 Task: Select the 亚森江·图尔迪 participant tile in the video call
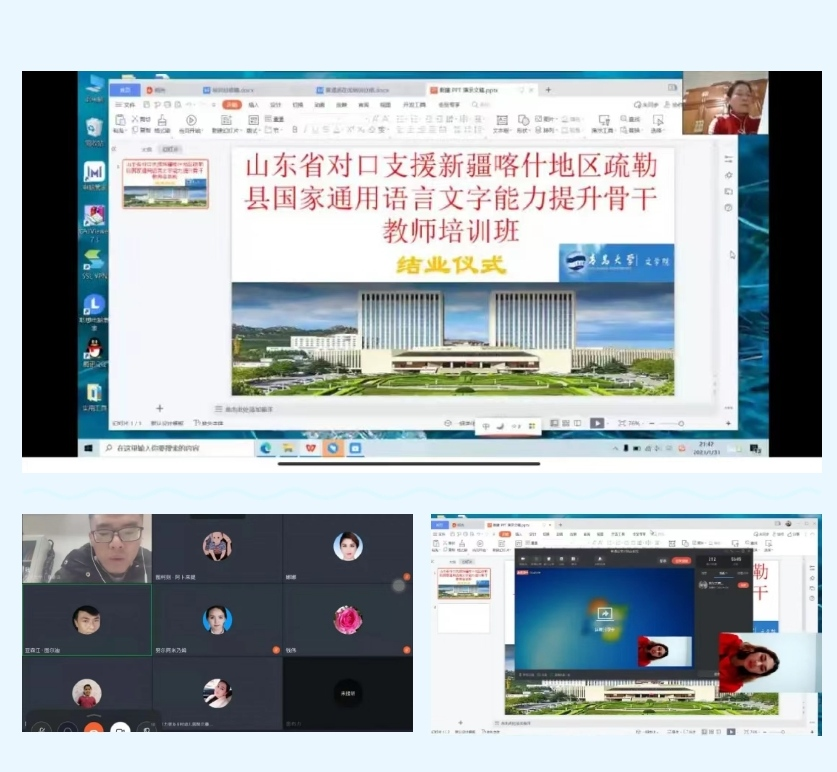coord(87,620)
